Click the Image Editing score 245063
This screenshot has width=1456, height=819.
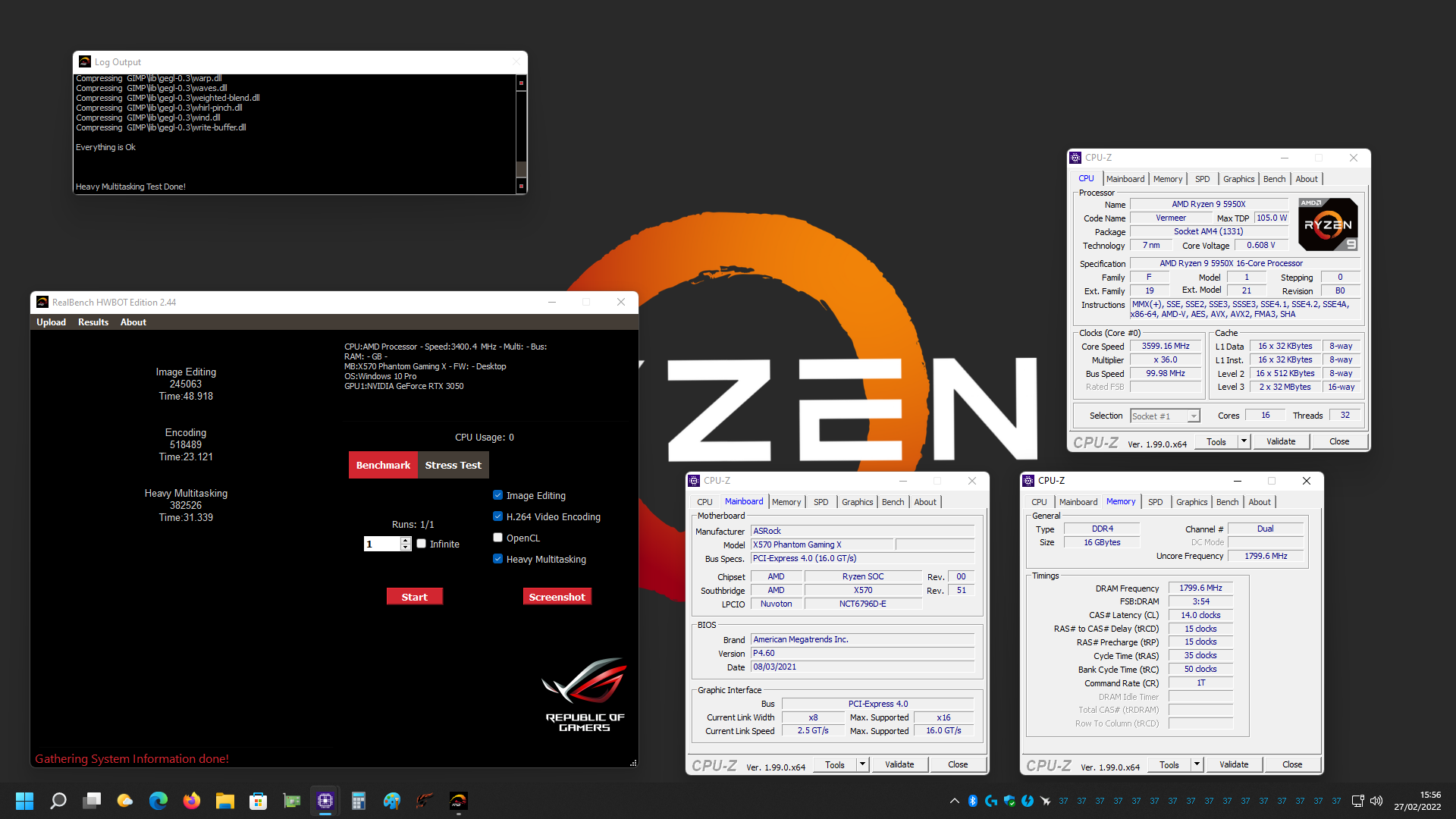(186, 384)
